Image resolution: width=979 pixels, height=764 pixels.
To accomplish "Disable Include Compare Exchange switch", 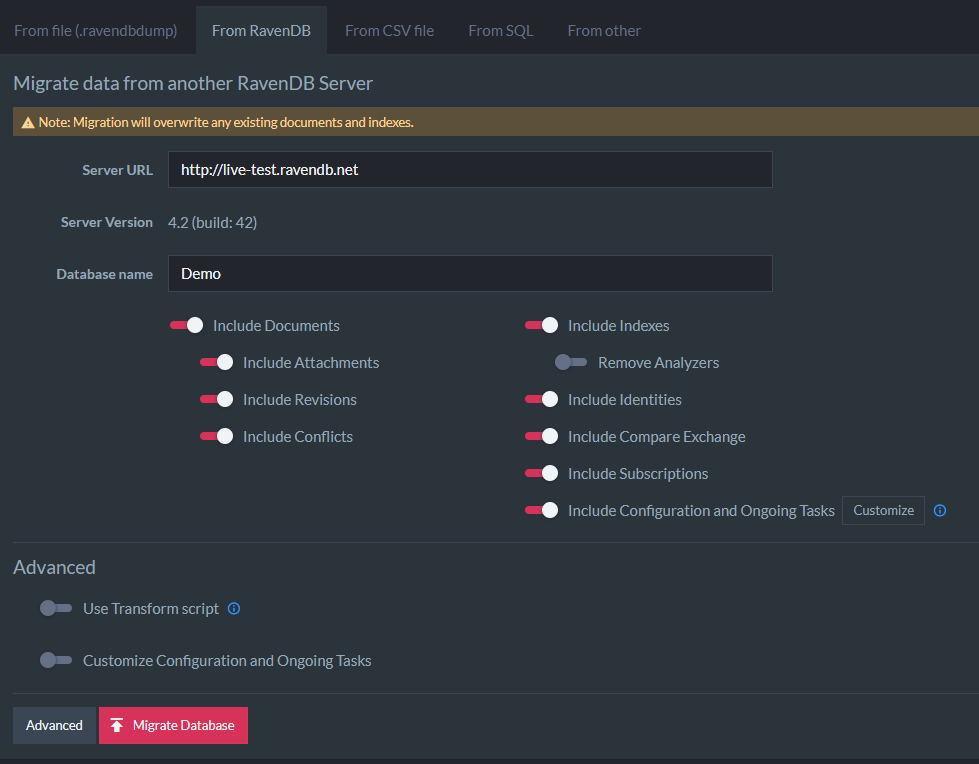I will (541, 436).
